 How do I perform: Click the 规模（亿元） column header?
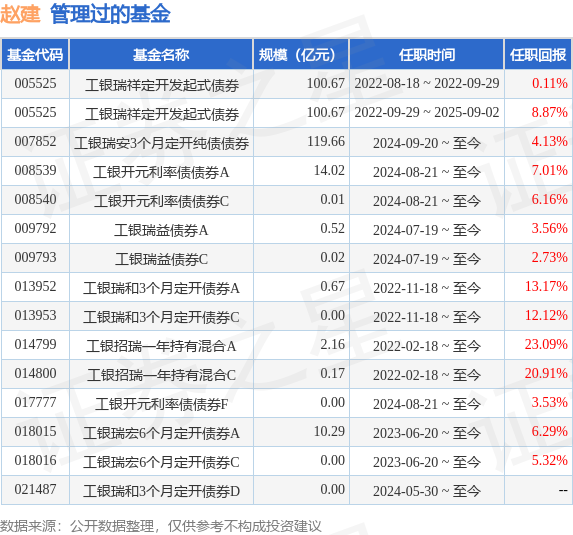tap(301, 55)
